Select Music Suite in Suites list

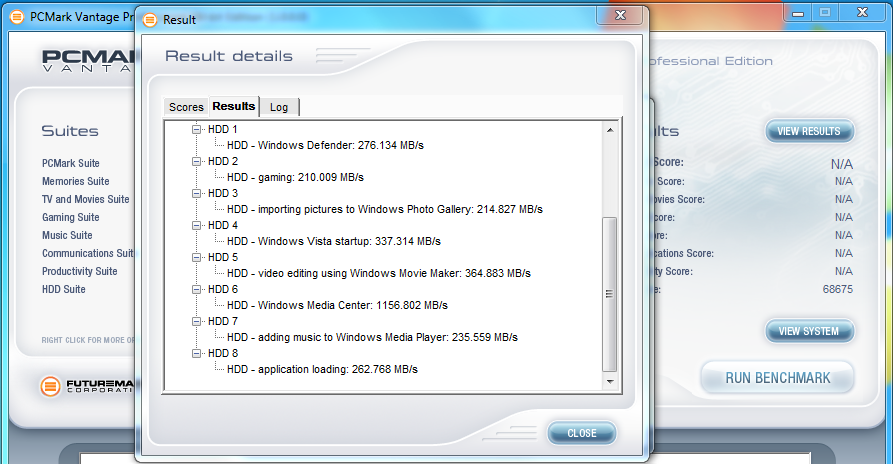[67, 235]
